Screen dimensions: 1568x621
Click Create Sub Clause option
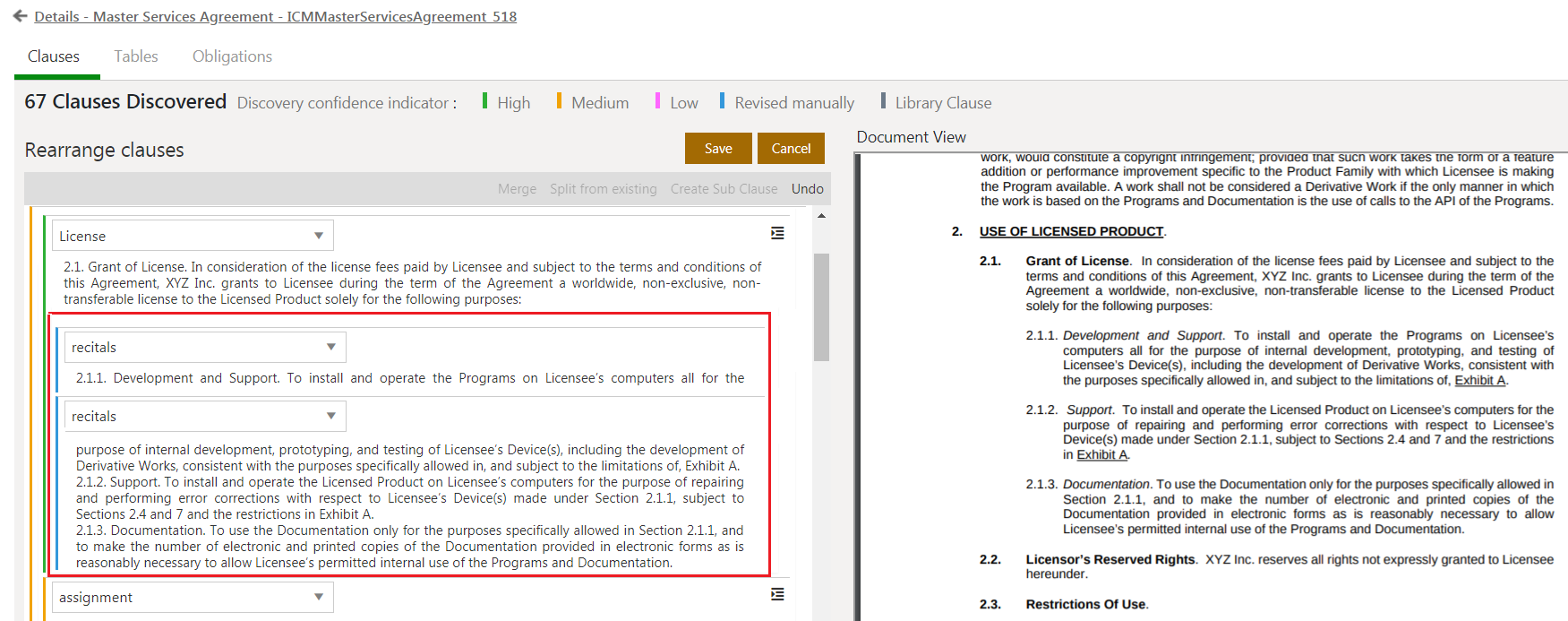pyautogui.click(x=724, y=189)
